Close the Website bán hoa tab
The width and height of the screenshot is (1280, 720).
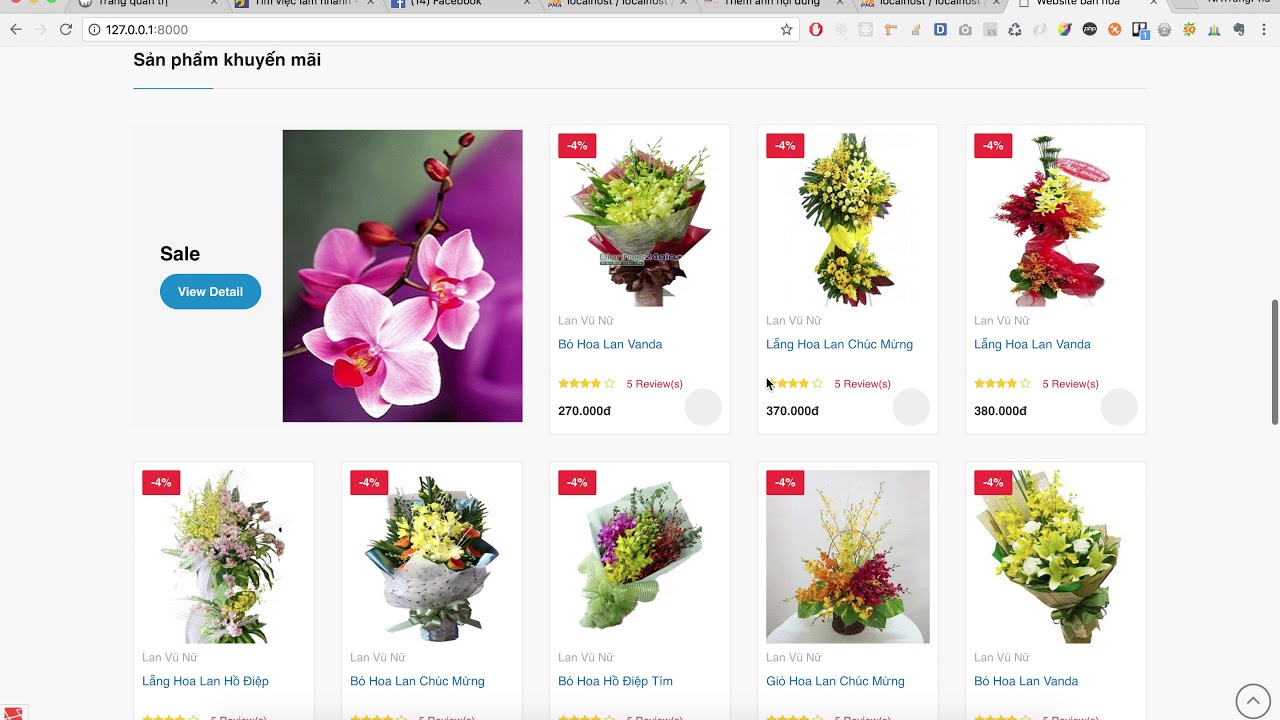click(x=1155, y=4)
